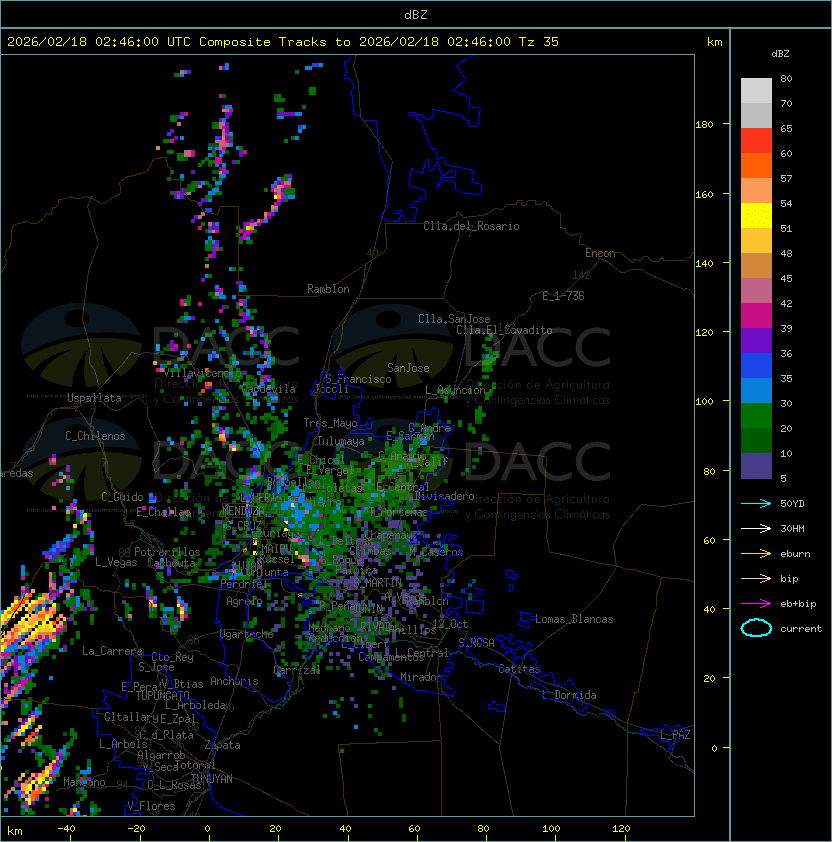The width and height of the screenshot is (832, 842).
Task: Select the magenta 39-42 dBZ band
Action: tap(756, 316)
